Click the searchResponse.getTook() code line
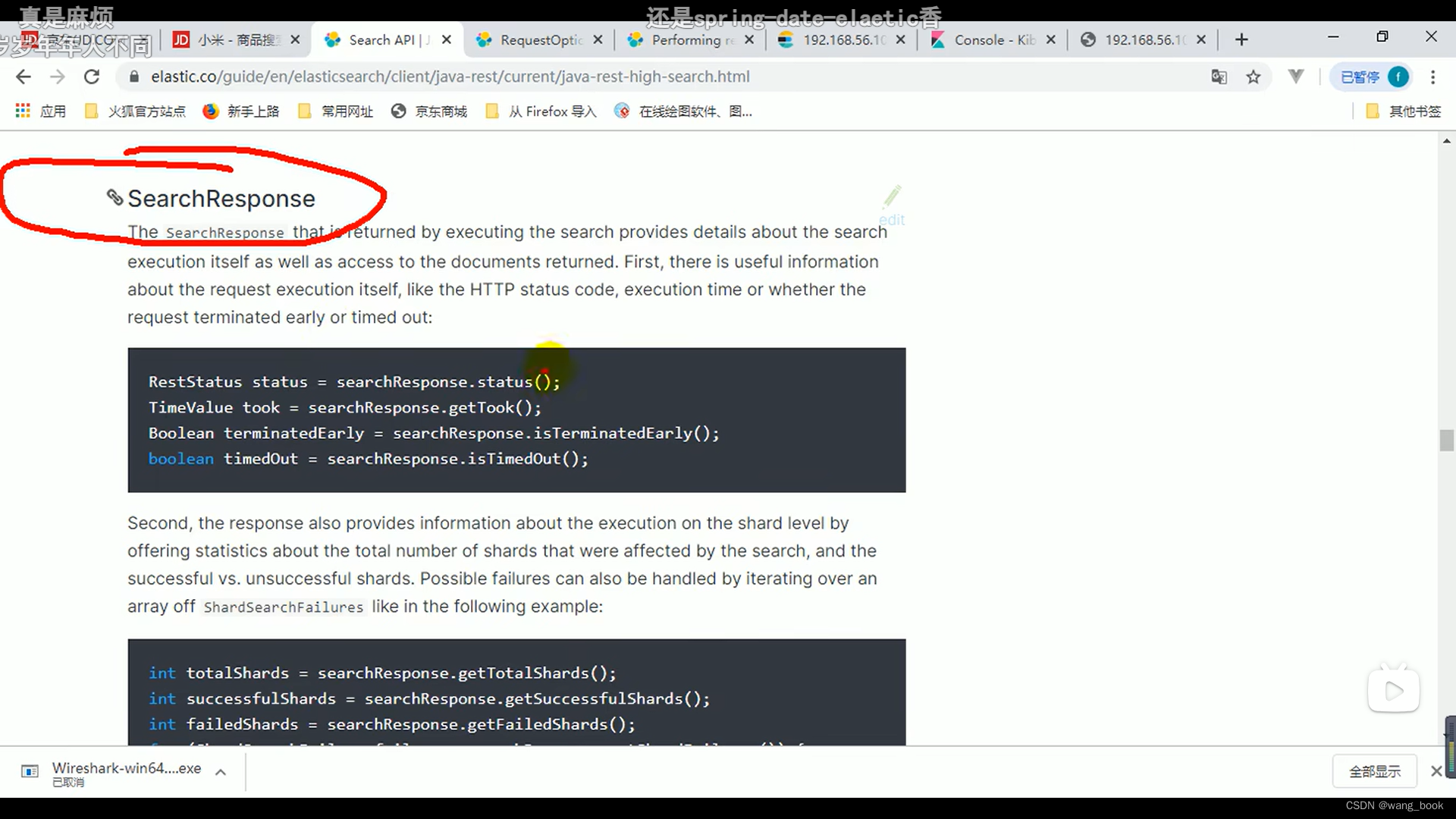 point(345,407)
